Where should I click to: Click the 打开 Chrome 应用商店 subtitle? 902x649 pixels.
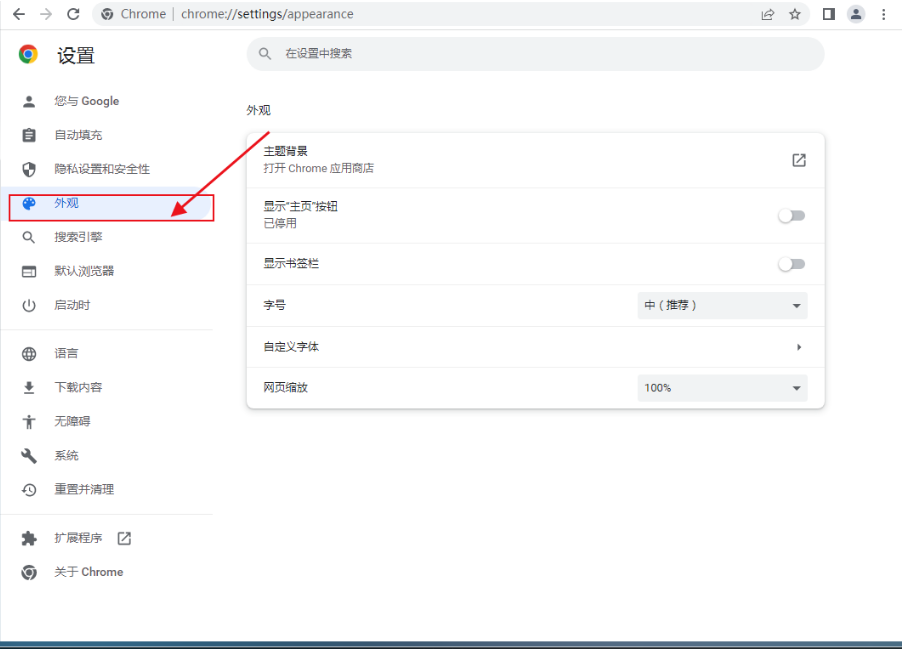coord(319,169)
